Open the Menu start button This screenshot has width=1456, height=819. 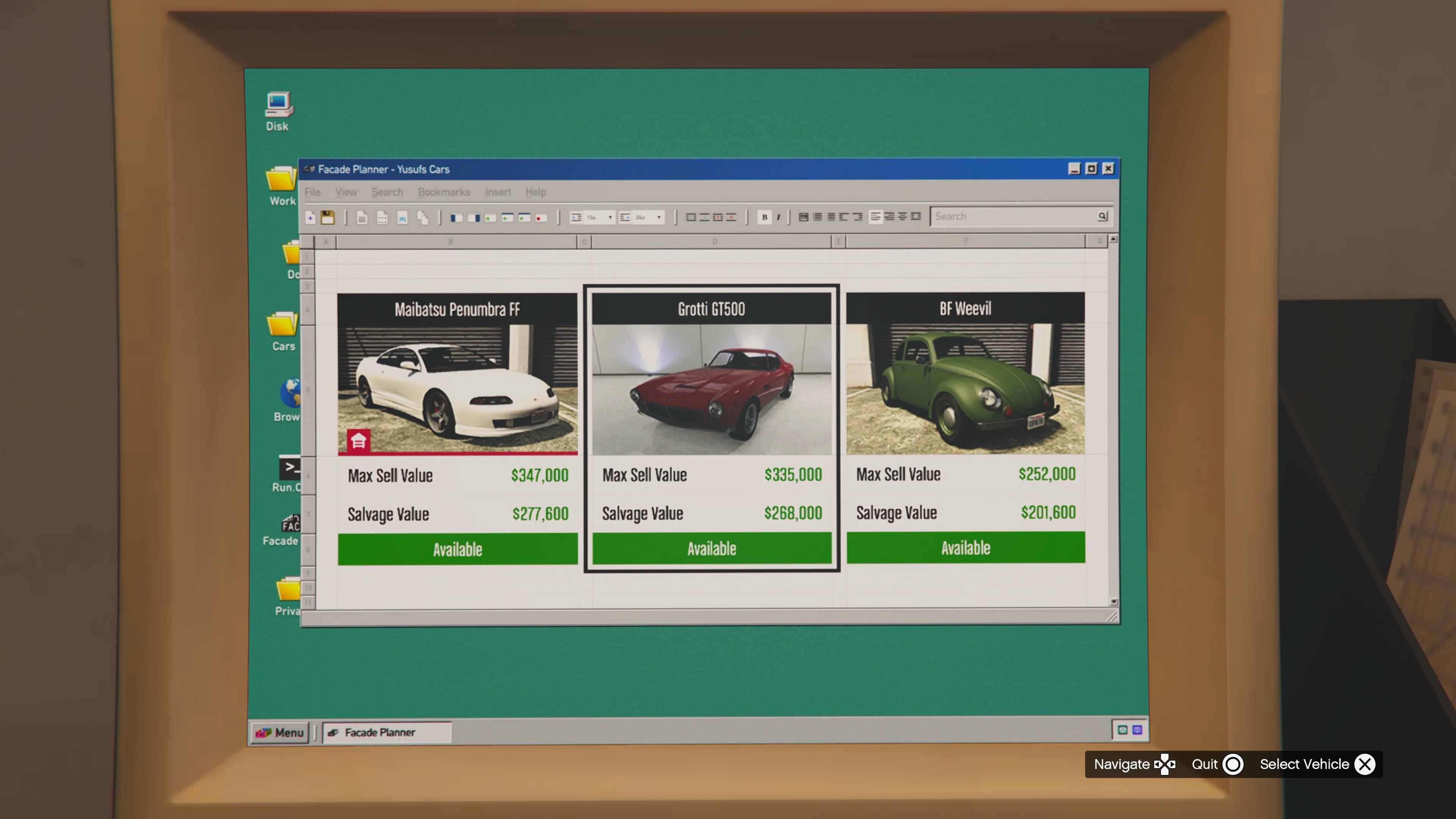coord(280,733)
